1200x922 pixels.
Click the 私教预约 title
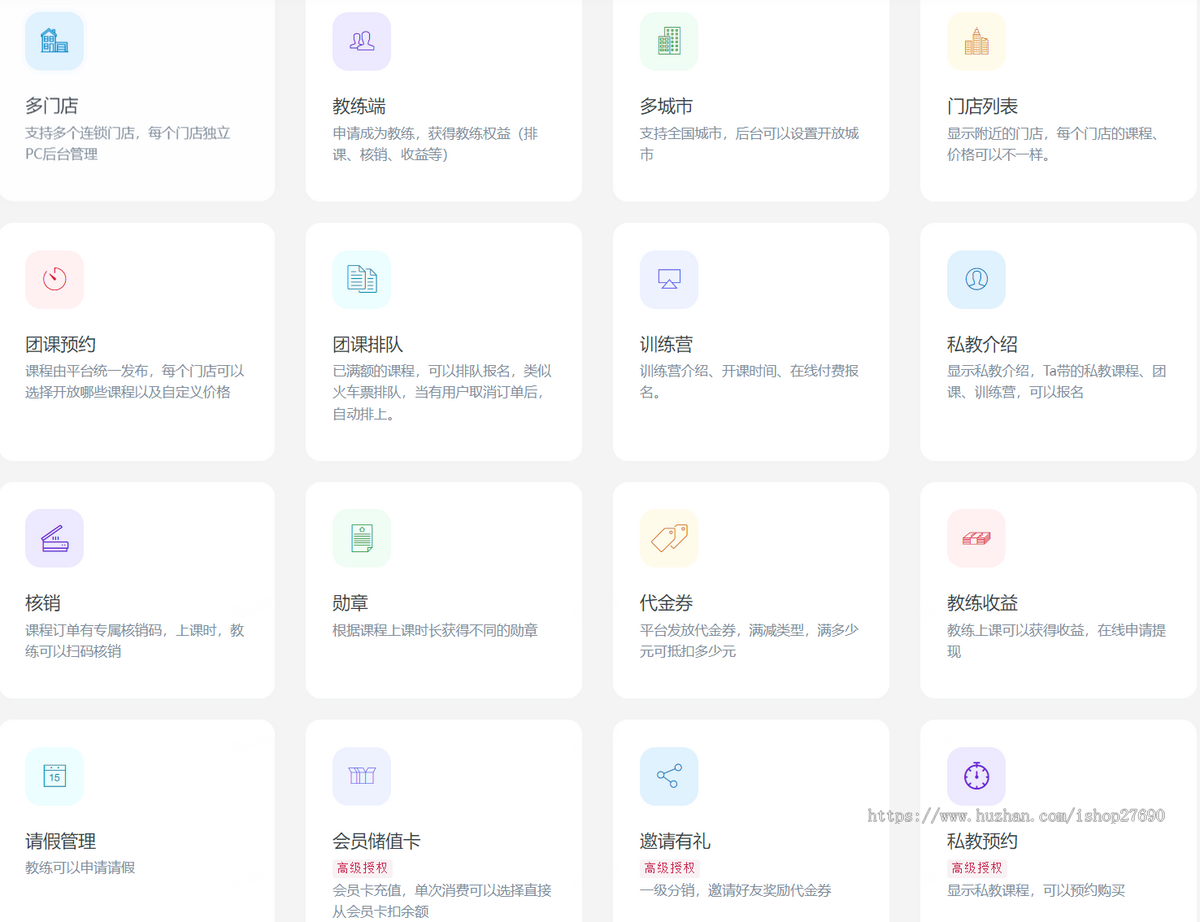[982, 841]
